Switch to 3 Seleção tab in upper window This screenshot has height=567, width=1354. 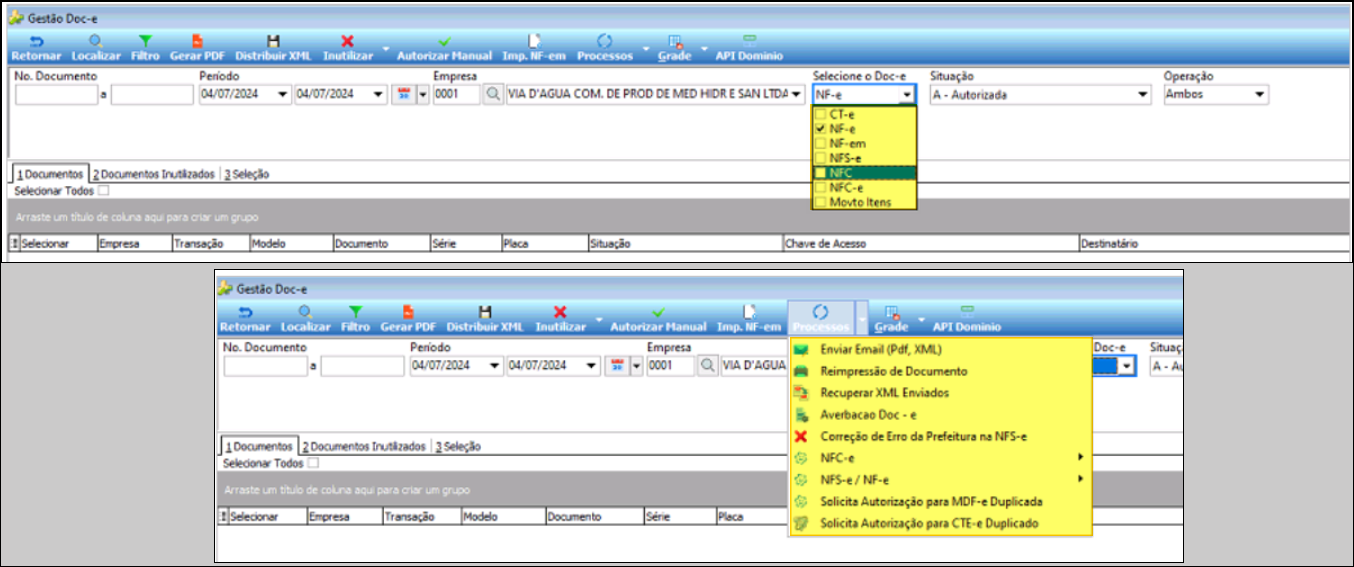click(247, 174)
